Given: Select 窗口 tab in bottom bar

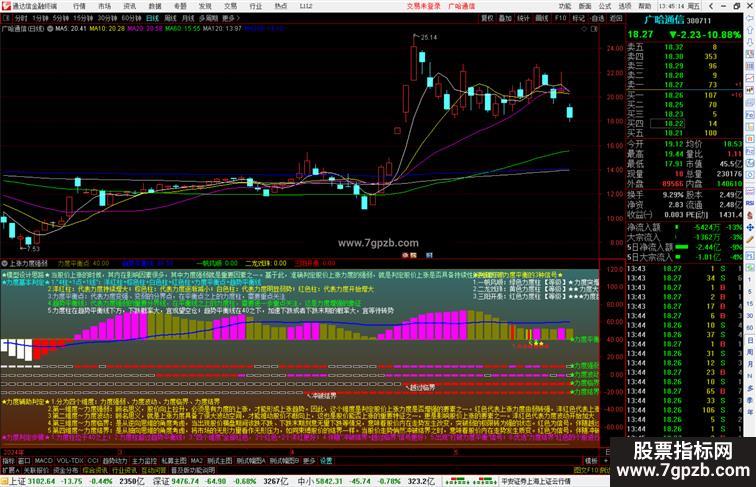Looking at the screenshot, I should (24, 461).
